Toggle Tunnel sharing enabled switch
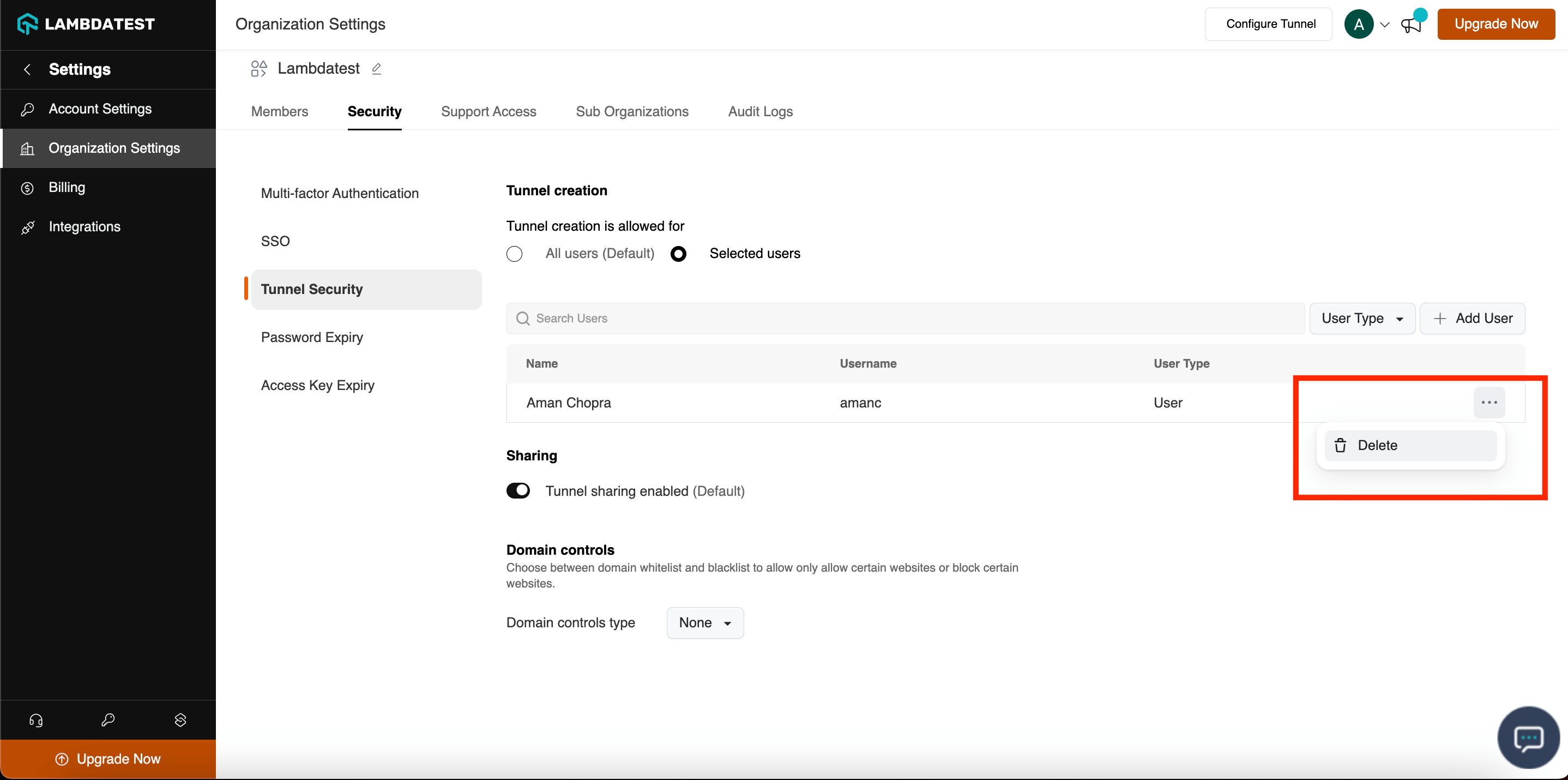Viewport: 1568px width, 780px height. (x=518, y=491)
